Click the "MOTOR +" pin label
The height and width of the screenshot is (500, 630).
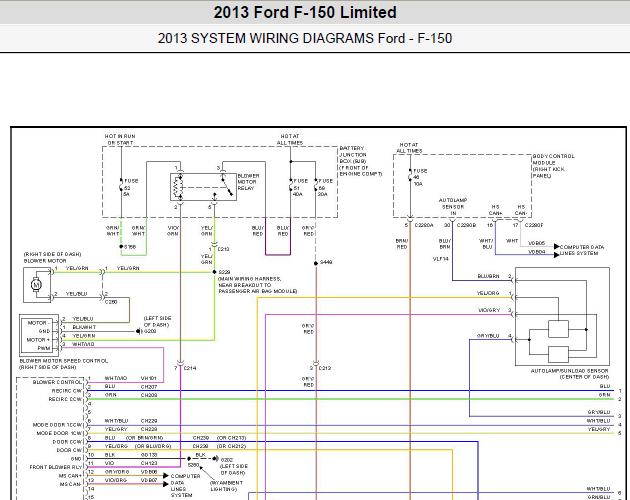click(x=39, y=340)
